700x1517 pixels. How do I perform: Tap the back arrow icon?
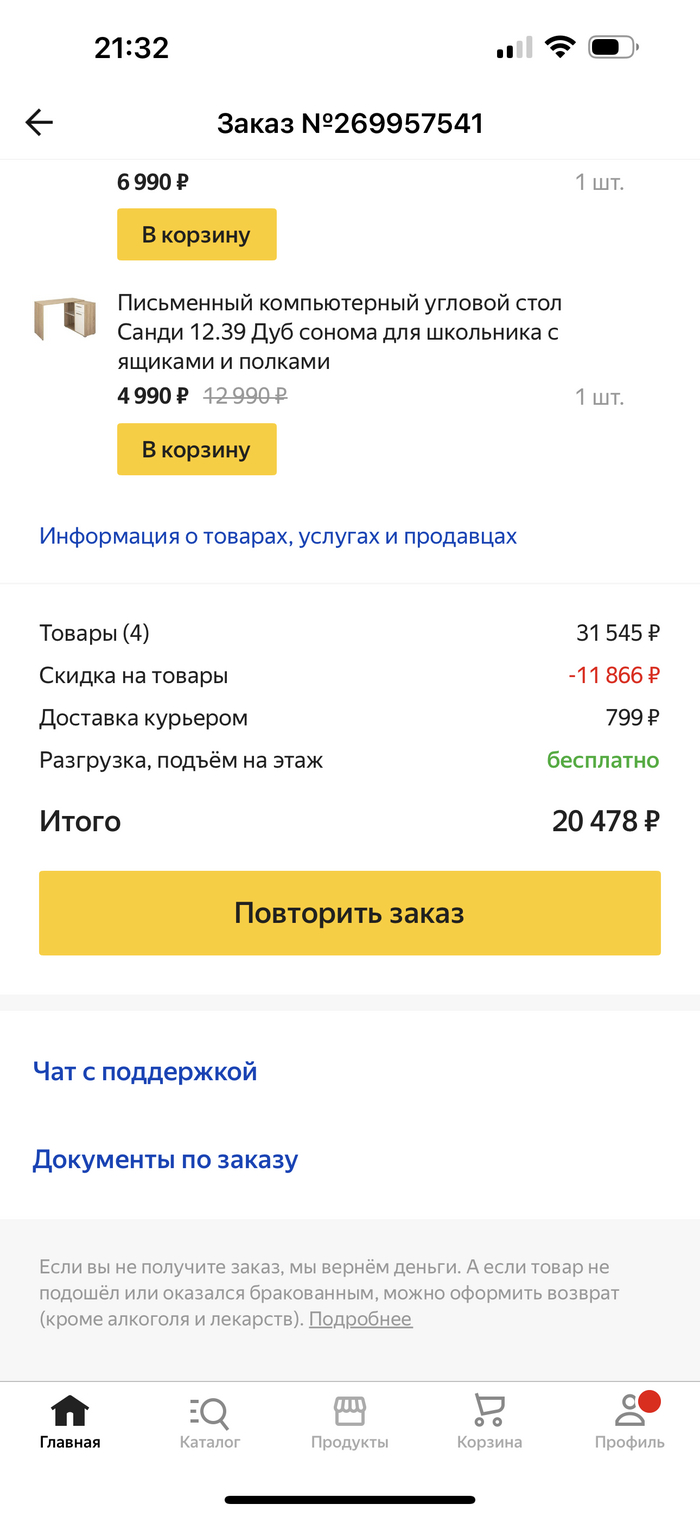tap(39, 123)
